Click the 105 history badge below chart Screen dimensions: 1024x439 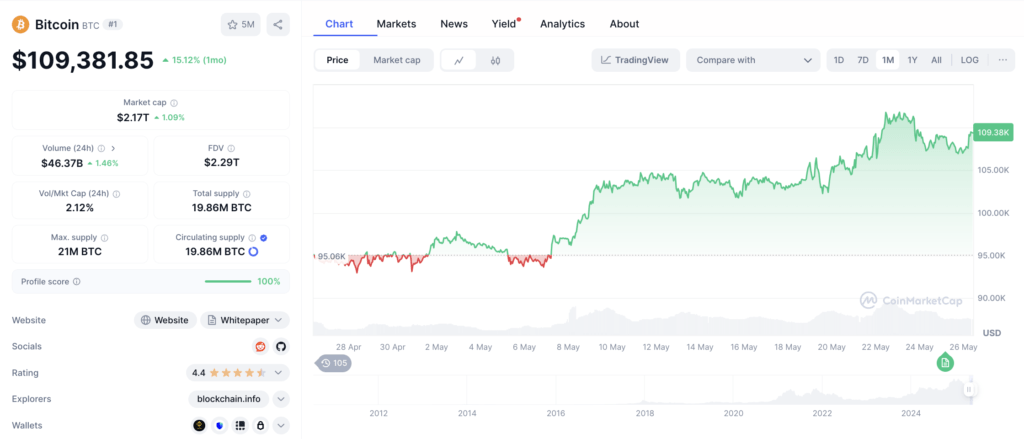334,363
